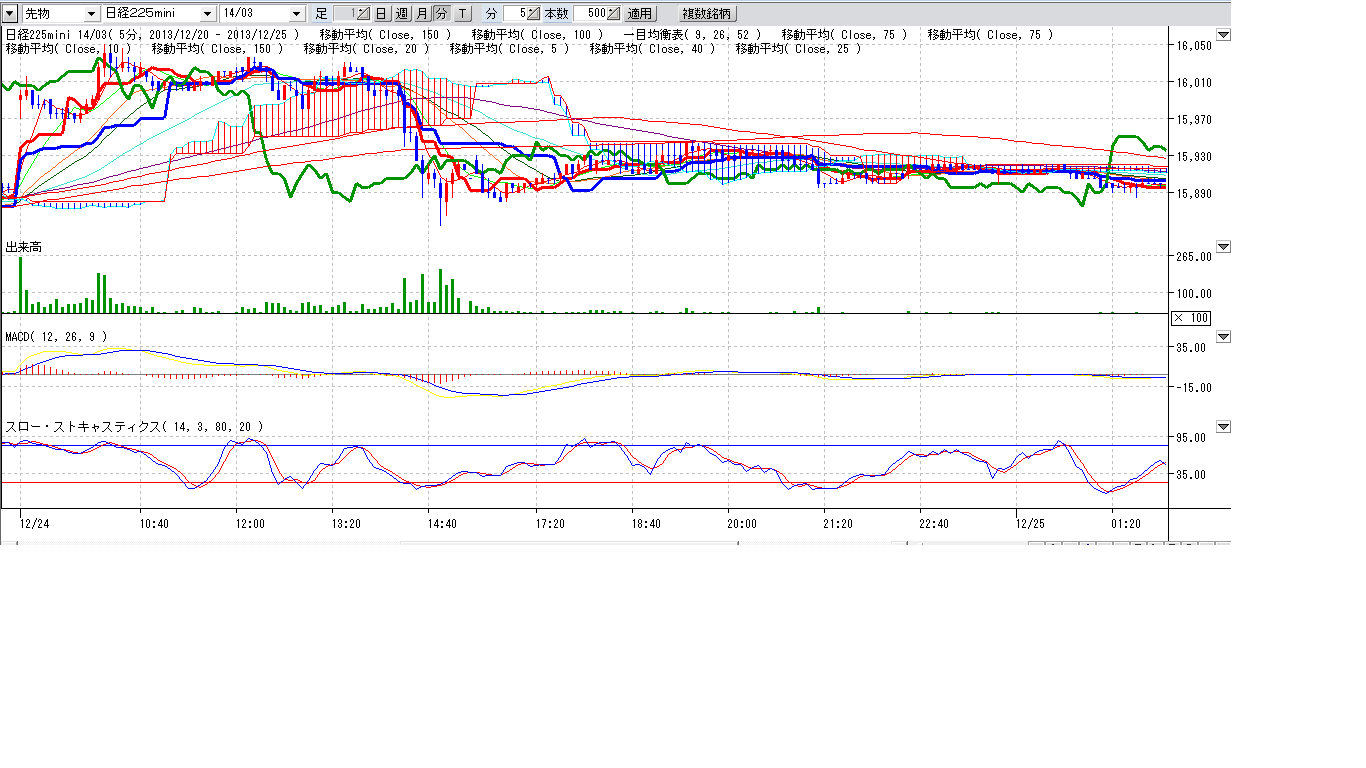This screenshot has height=768, width=1366.
Task: Expand the 14/03 contract month dropdown
Action: click(x=296, y=14)
